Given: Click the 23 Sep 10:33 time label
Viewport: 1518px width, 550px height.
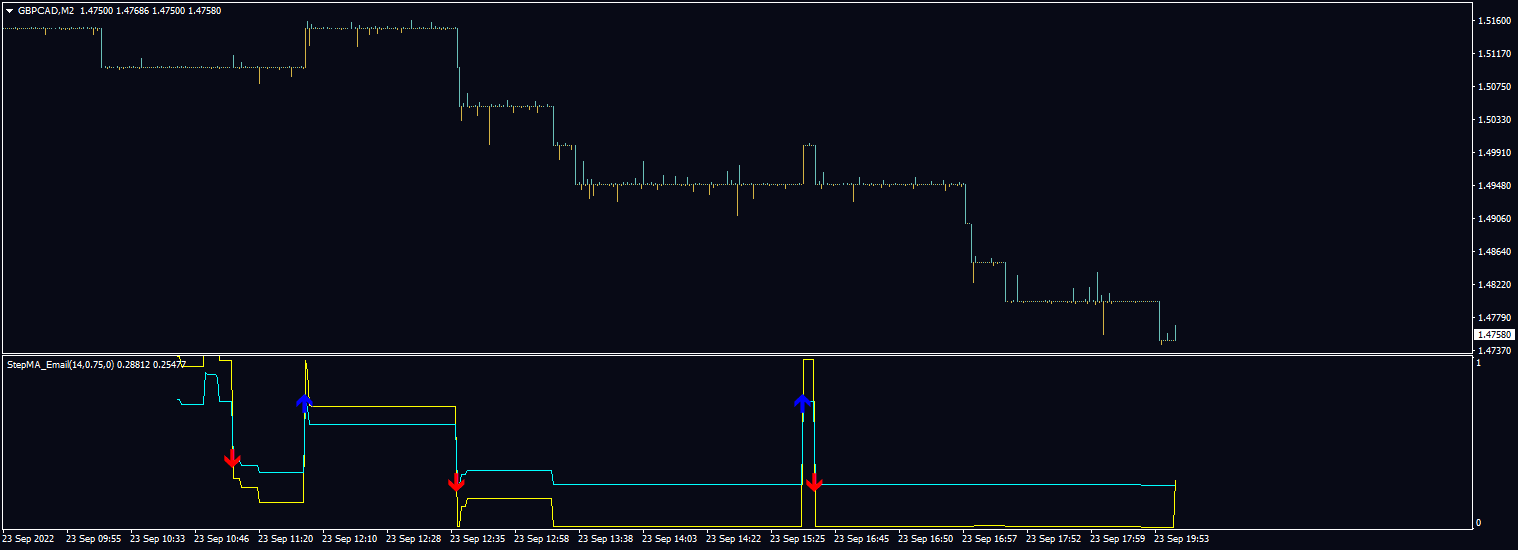Looking at the screenshot, I should 157,538.
